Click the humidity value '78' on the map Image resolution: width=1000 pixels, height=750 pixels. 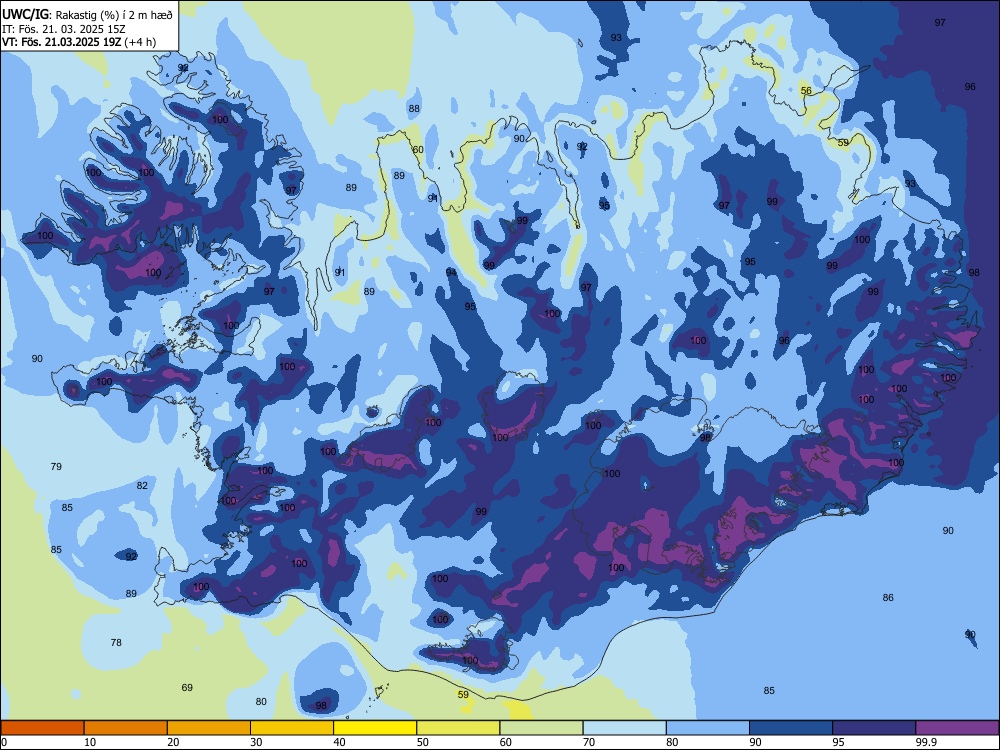pyautogui.click(x=116, y=642)
